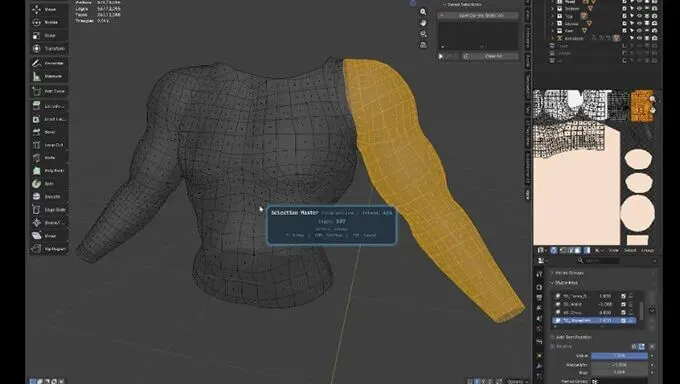
Task: Open shape key specials dropdown arrow
Action: (x=652, y=311)
